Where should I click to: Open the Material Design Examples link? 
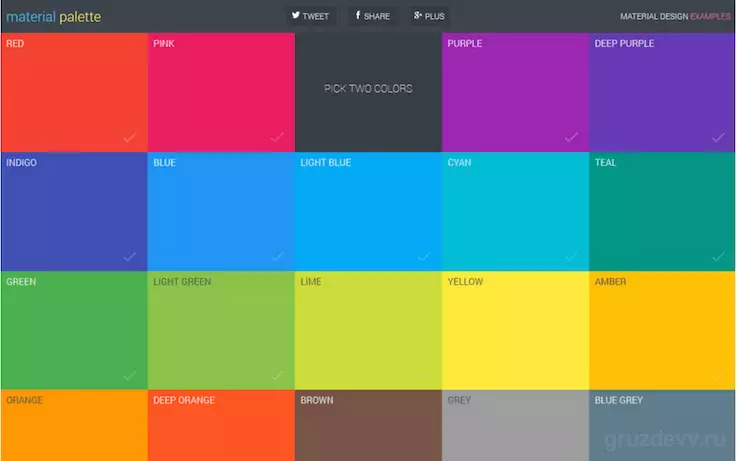point(675,16)
